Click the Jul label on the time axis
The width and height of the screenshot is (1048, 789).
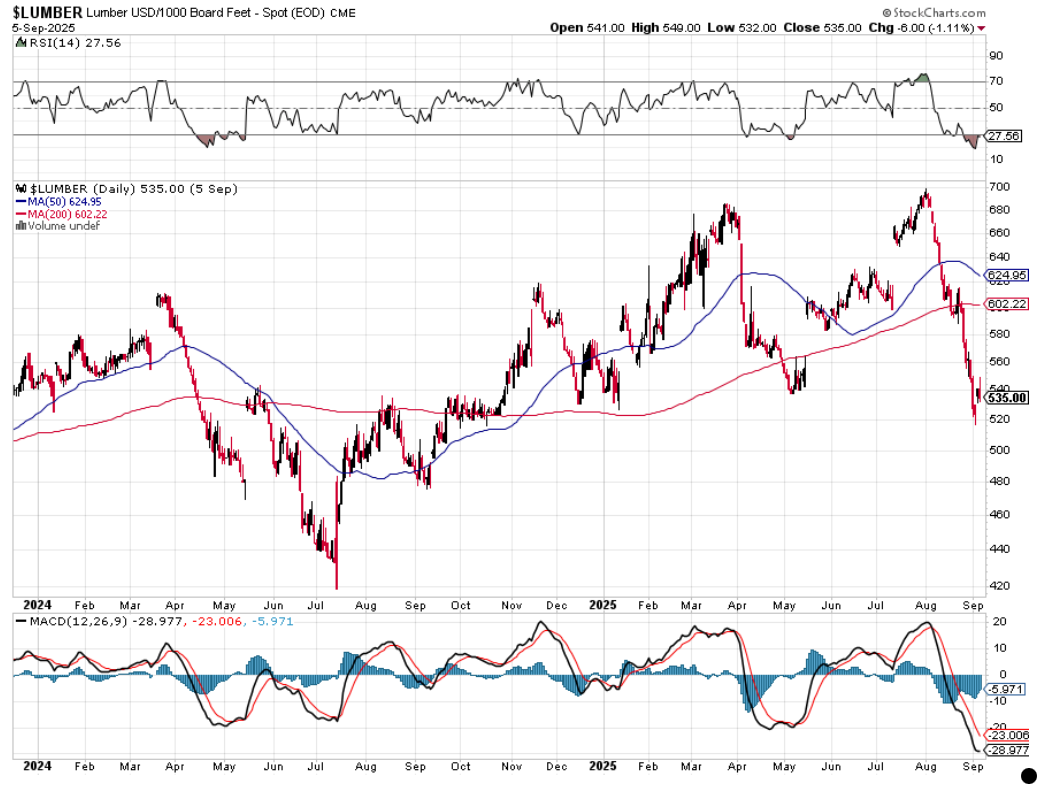(x=319, y=605)
